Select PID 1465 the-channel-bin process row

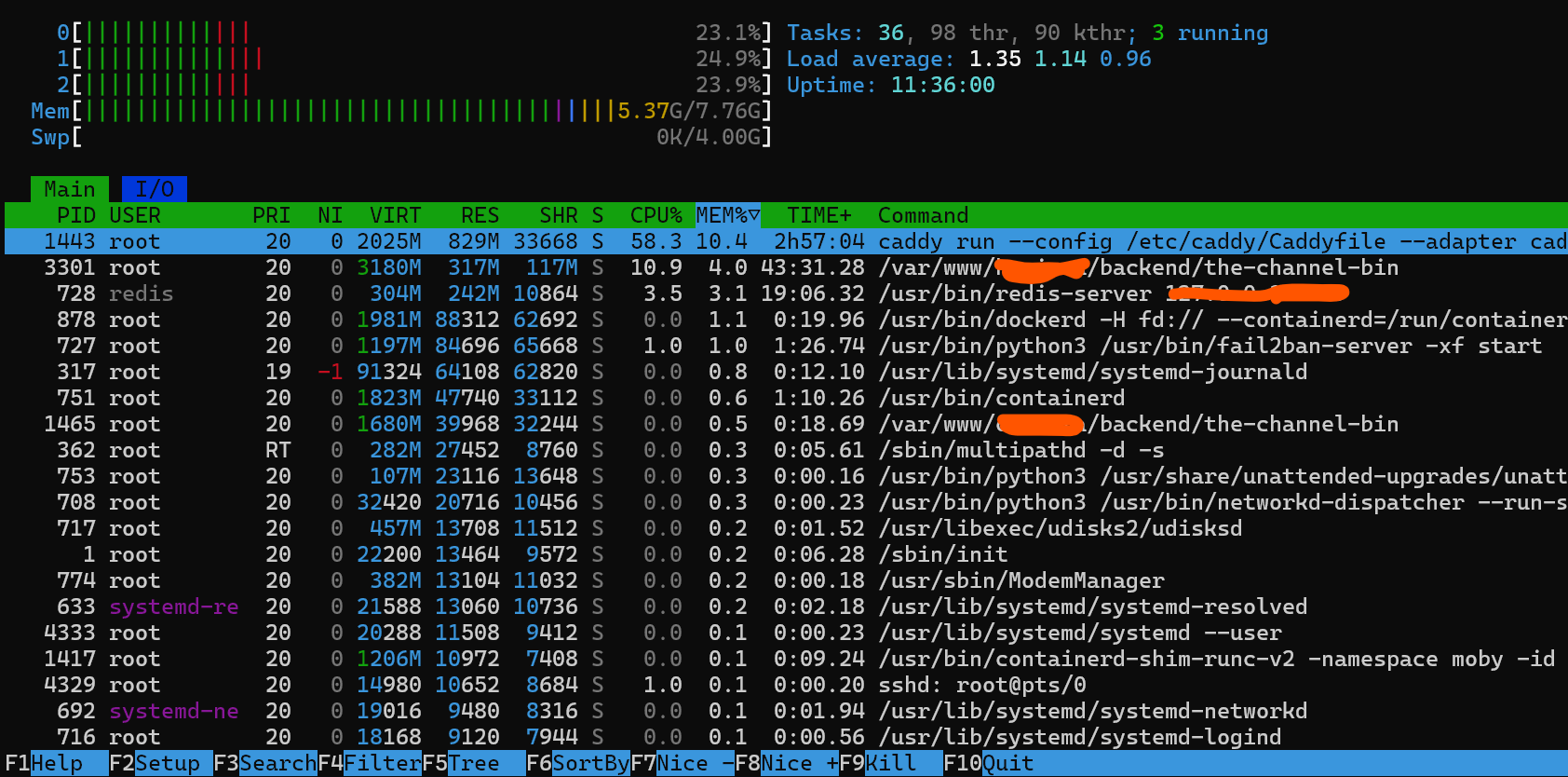786,424
